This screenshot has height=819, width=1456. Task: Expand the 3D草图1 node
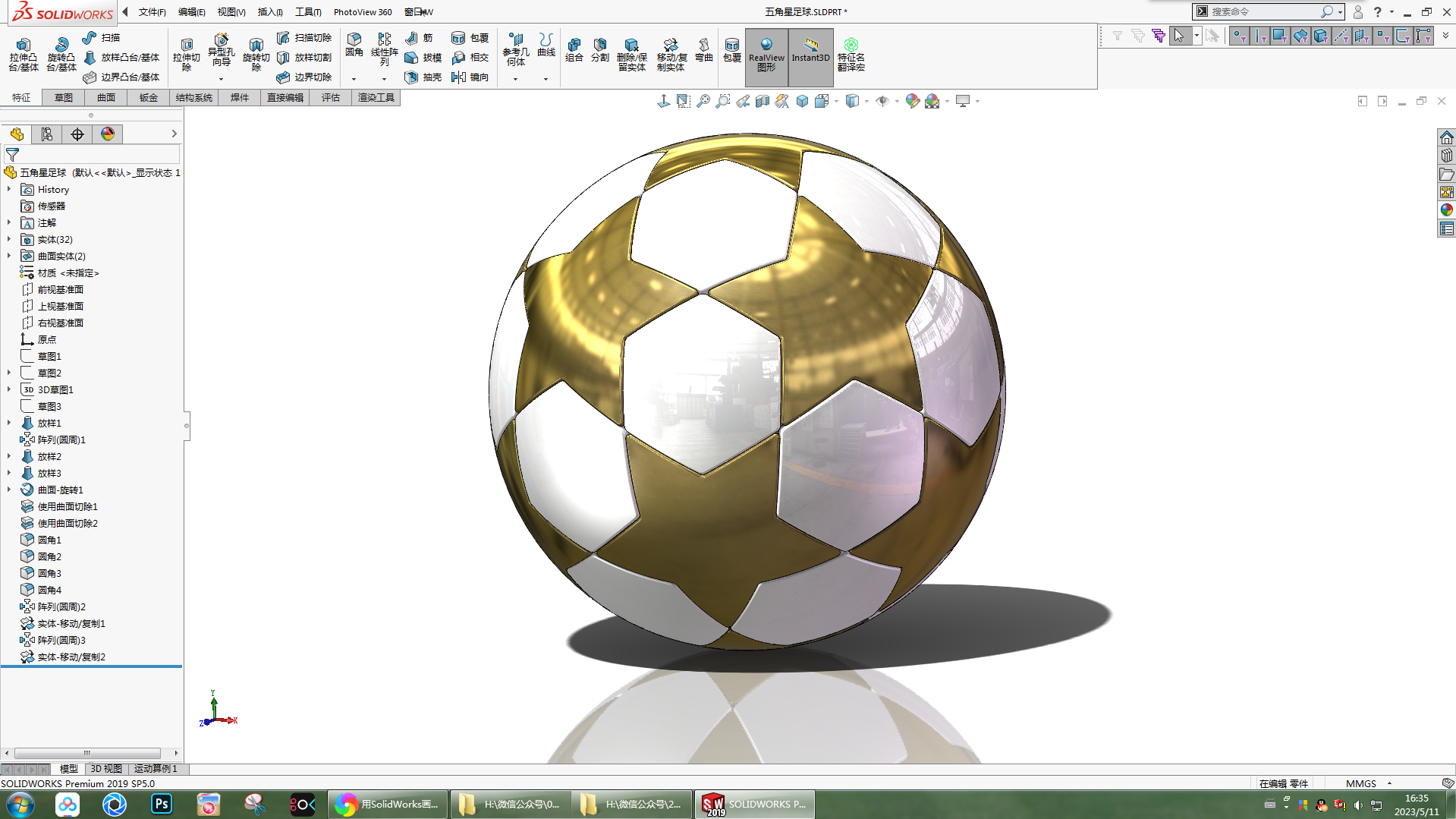[x=9, y=389]
